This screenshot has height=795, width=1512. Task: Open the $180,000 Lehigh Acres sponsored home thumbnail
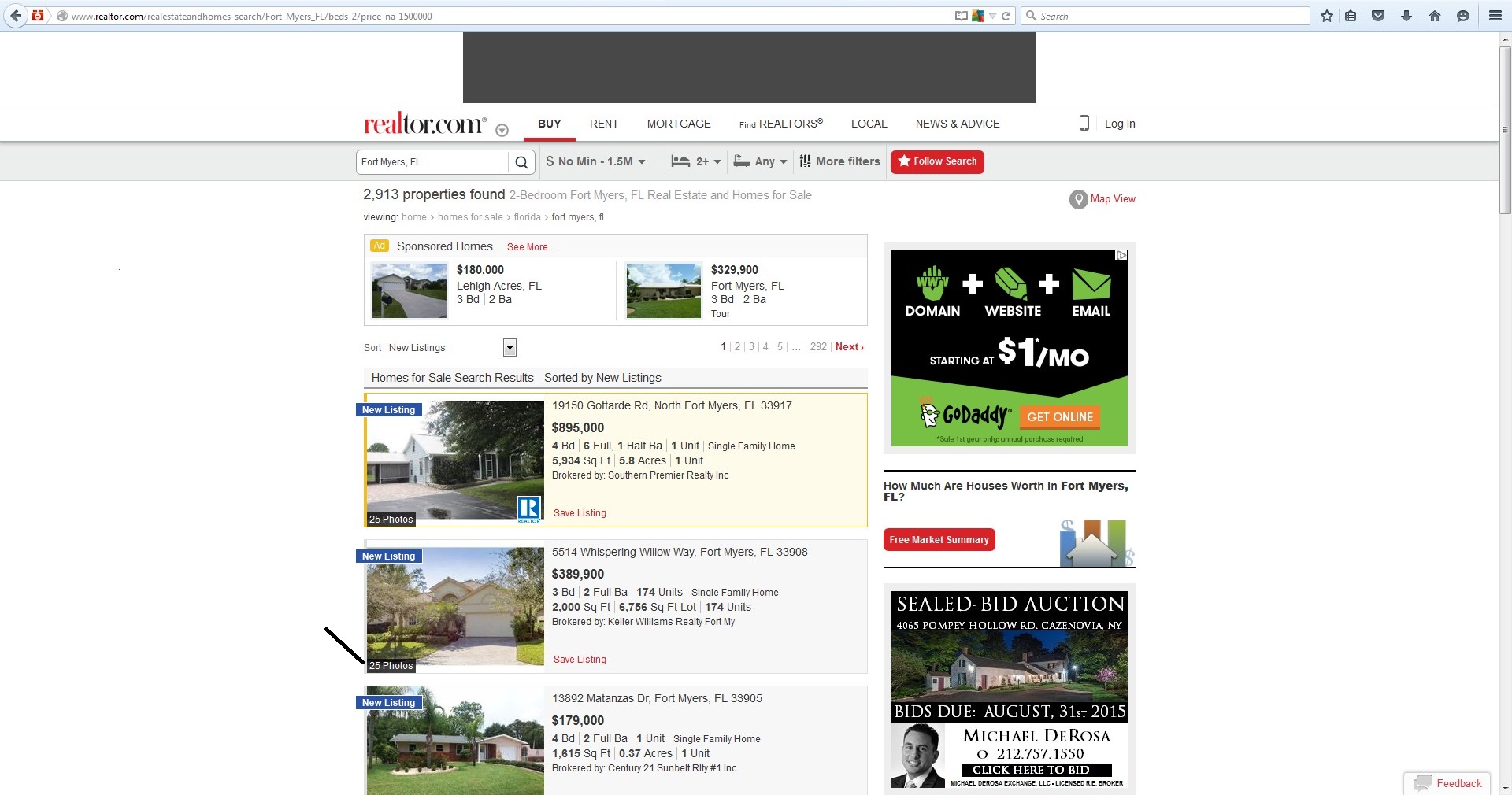(409, 290)
